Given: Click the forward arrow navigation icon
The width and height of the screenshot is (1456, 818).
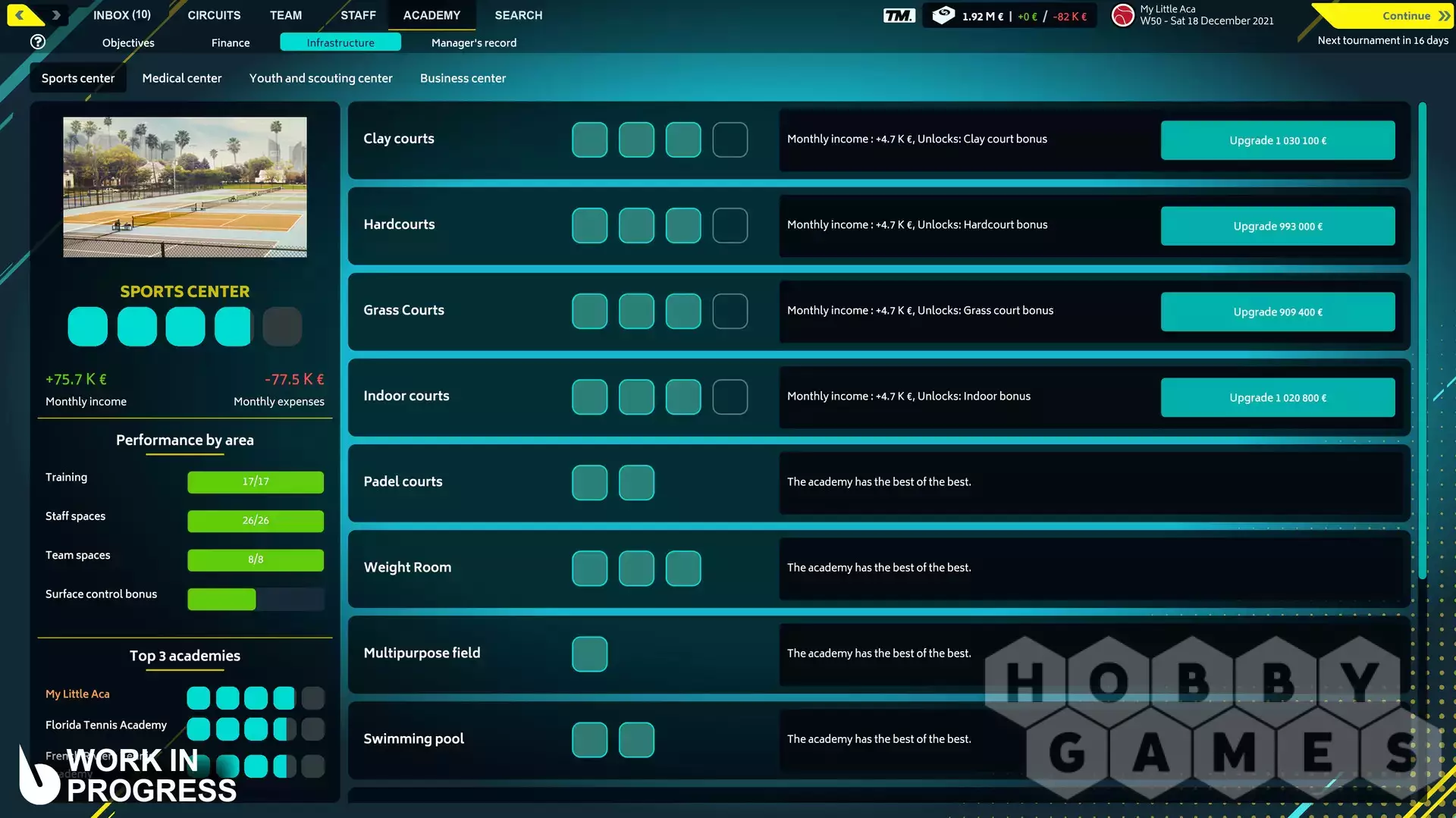Looking at the screenshot, I should tap(56, 14).
